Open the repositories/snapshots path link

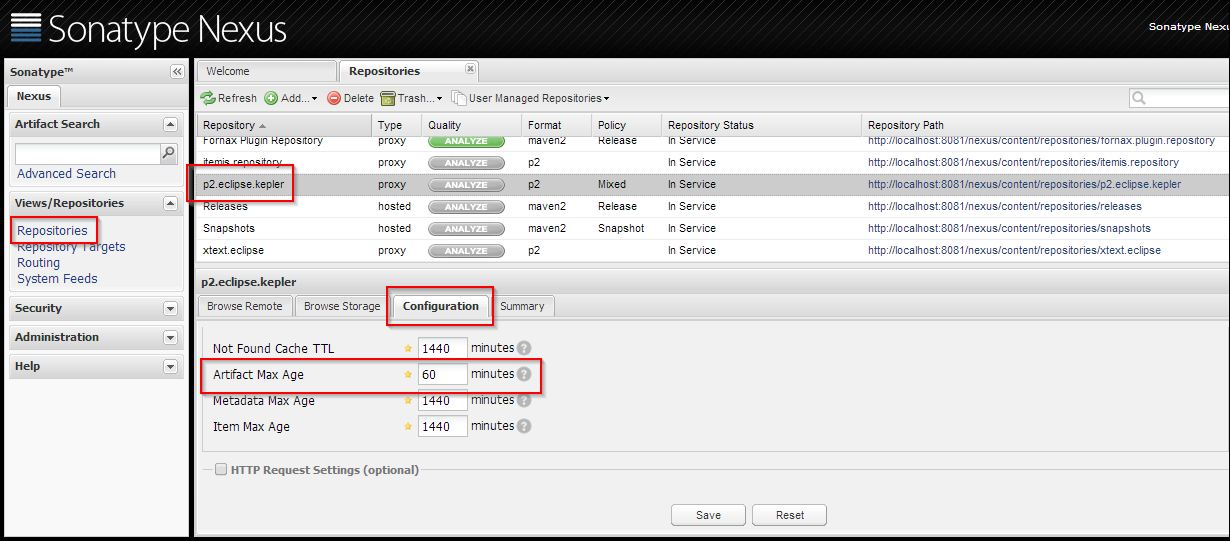click(x=1009, y=229)
